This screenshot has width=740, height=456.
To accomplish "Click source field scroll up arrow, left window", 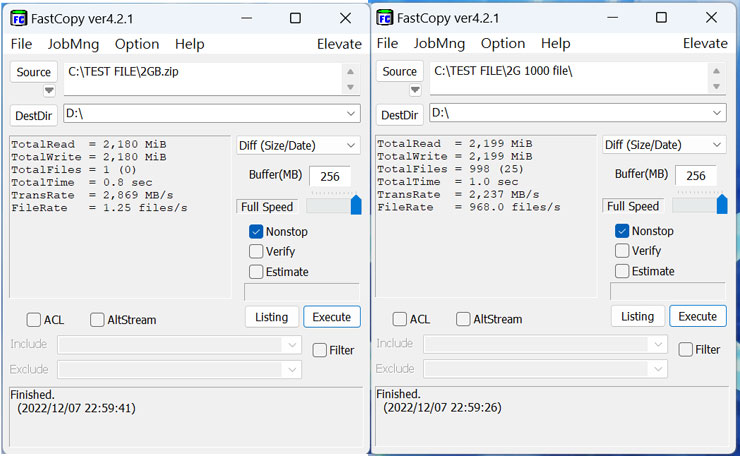I will (x=351, y=72).
